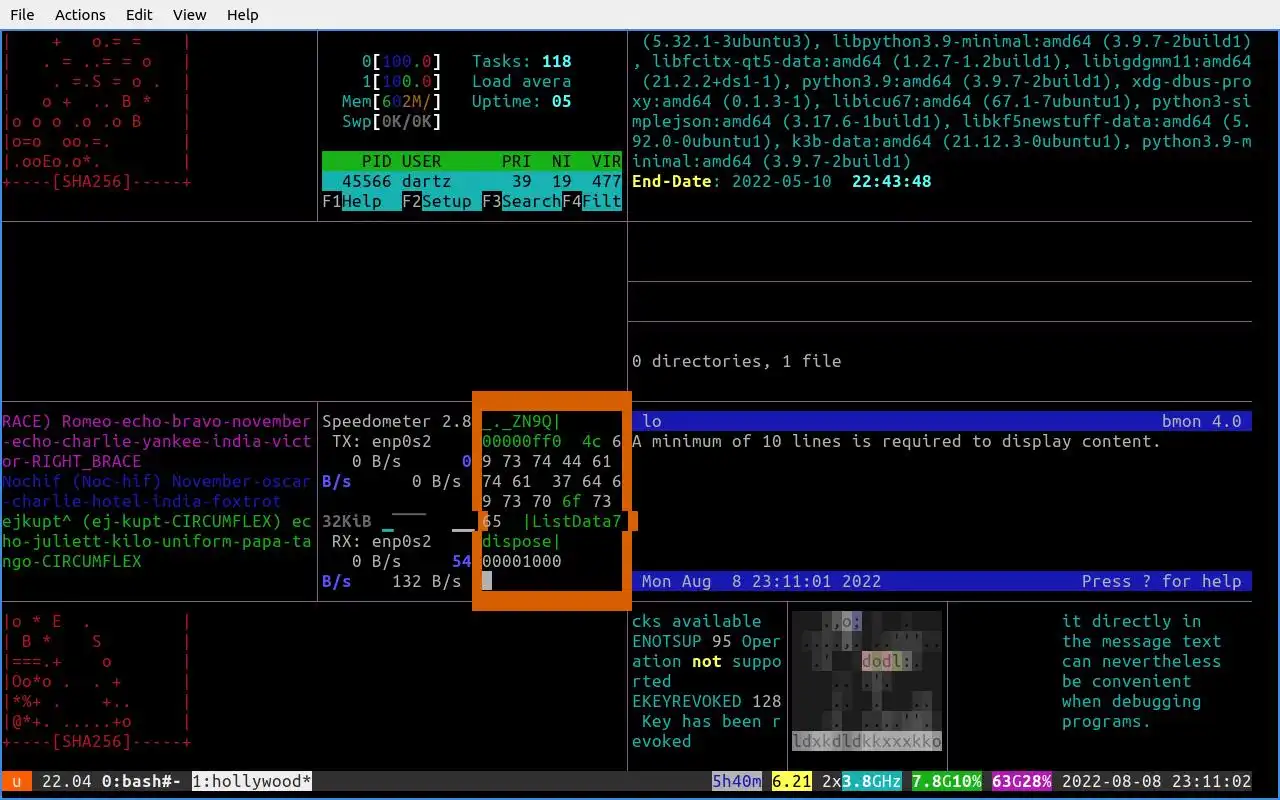Viewport: 1280px width, 800px height.
Task: Open the Help menu
Action: [x=242, y=14]
